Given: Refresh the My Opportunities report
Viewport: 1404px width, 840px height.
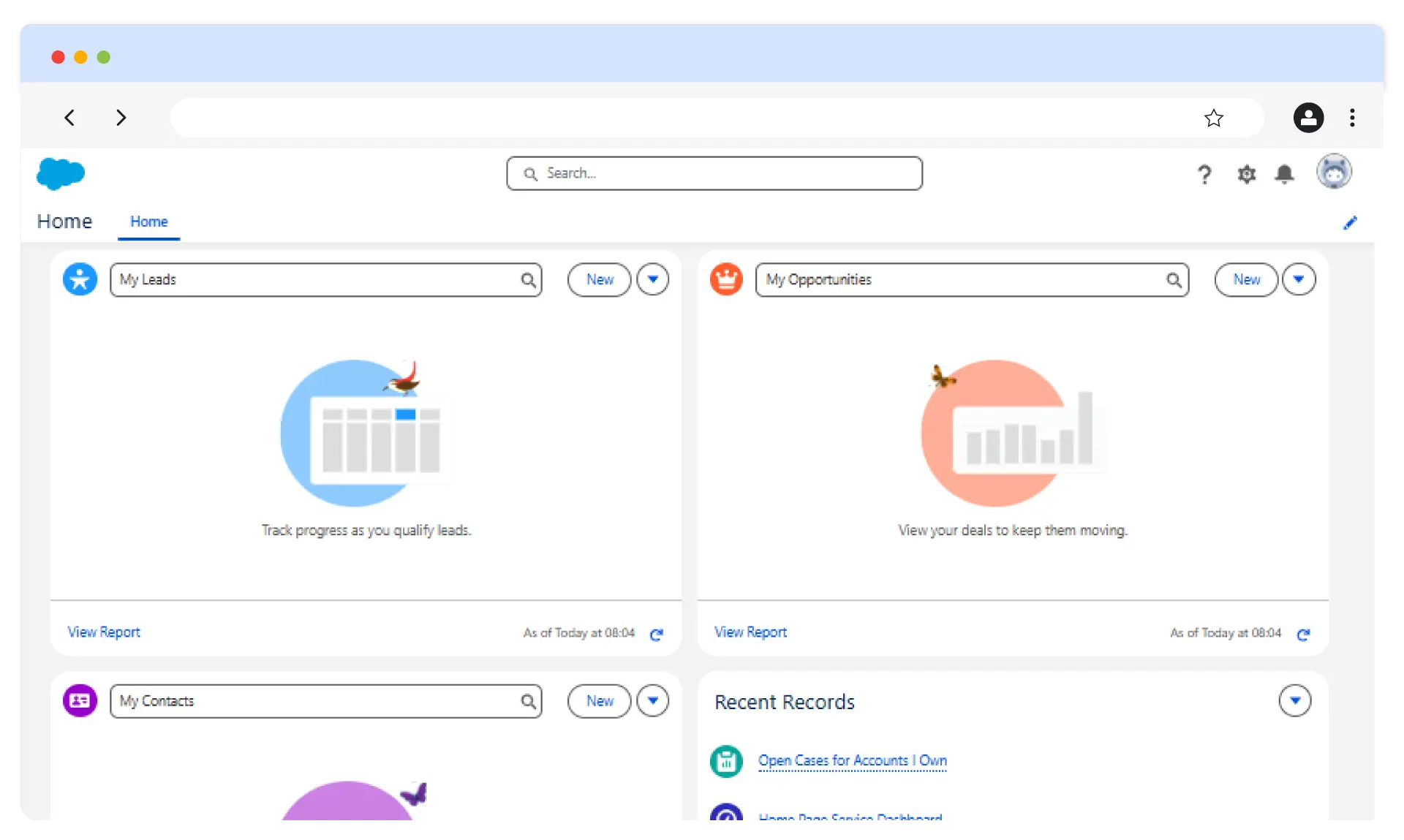Looking at the screenshot, I should (x=1303, y=634).
